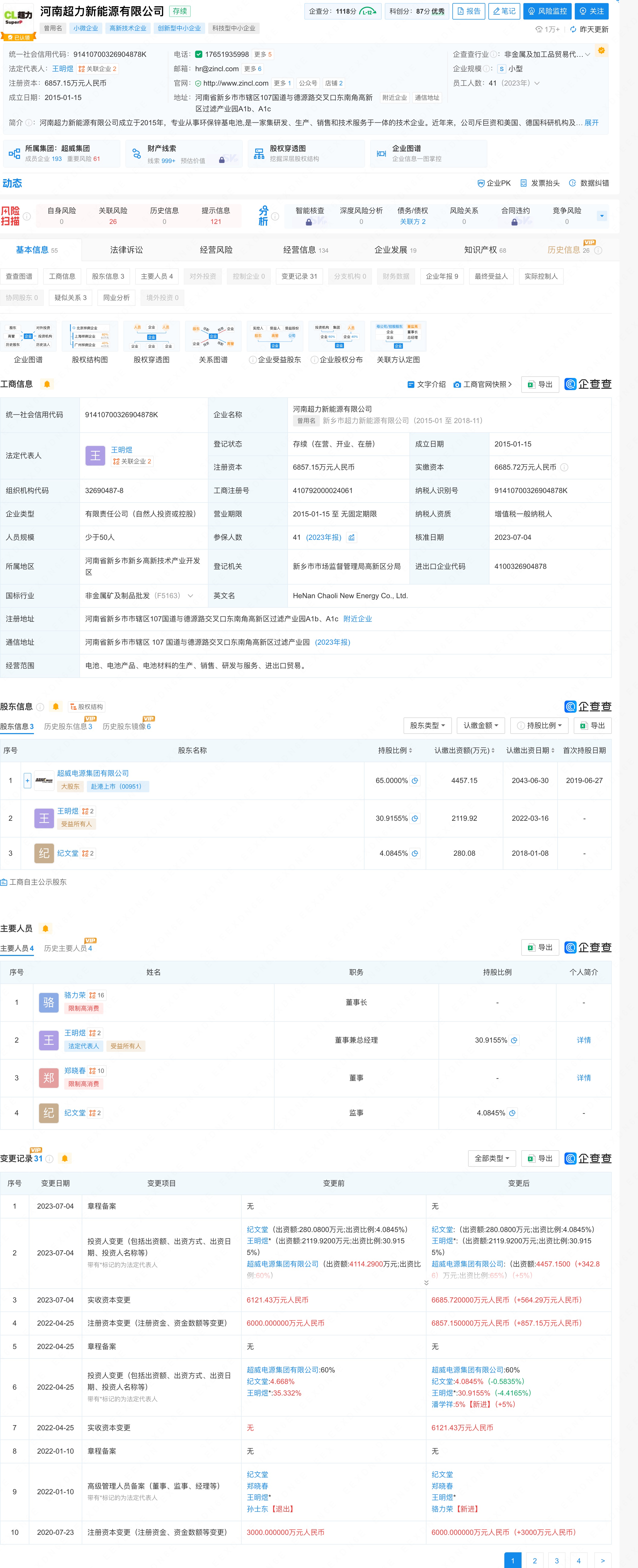Sort by 认缴出资日期 column
This screenshot has height=1568, width=638.
[530, 751]
